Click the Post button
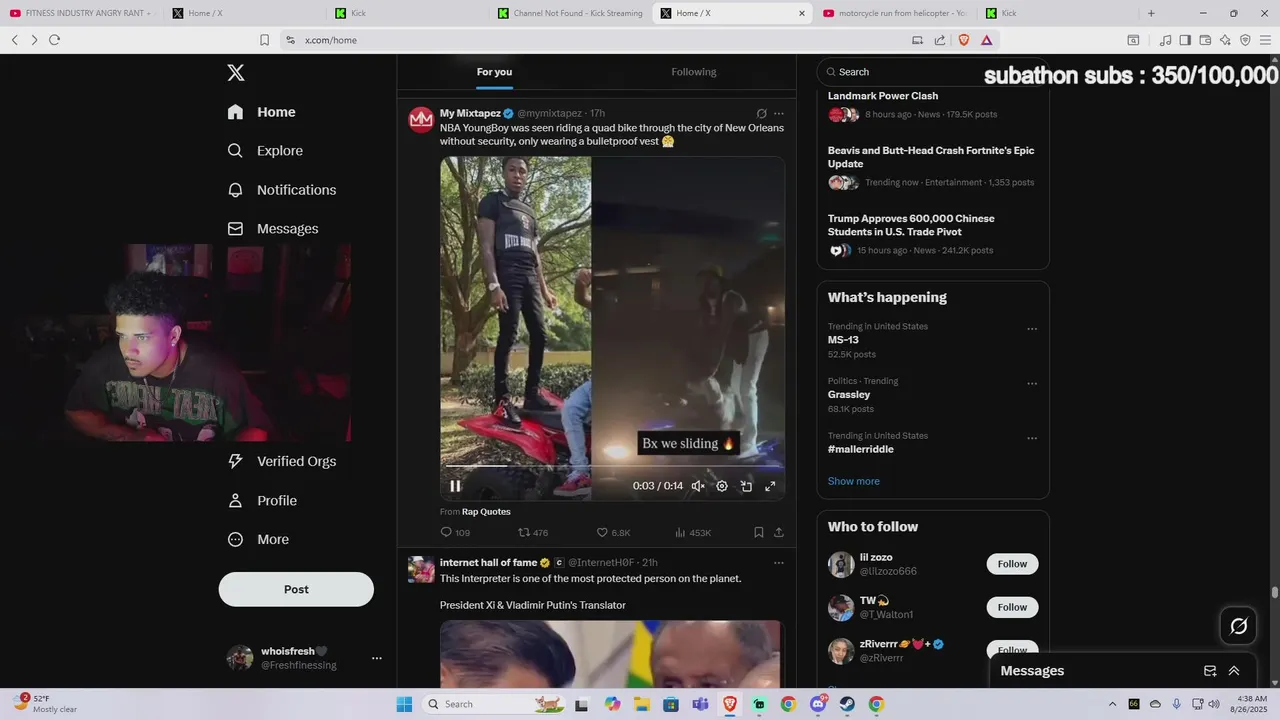 tap(296, 589)
